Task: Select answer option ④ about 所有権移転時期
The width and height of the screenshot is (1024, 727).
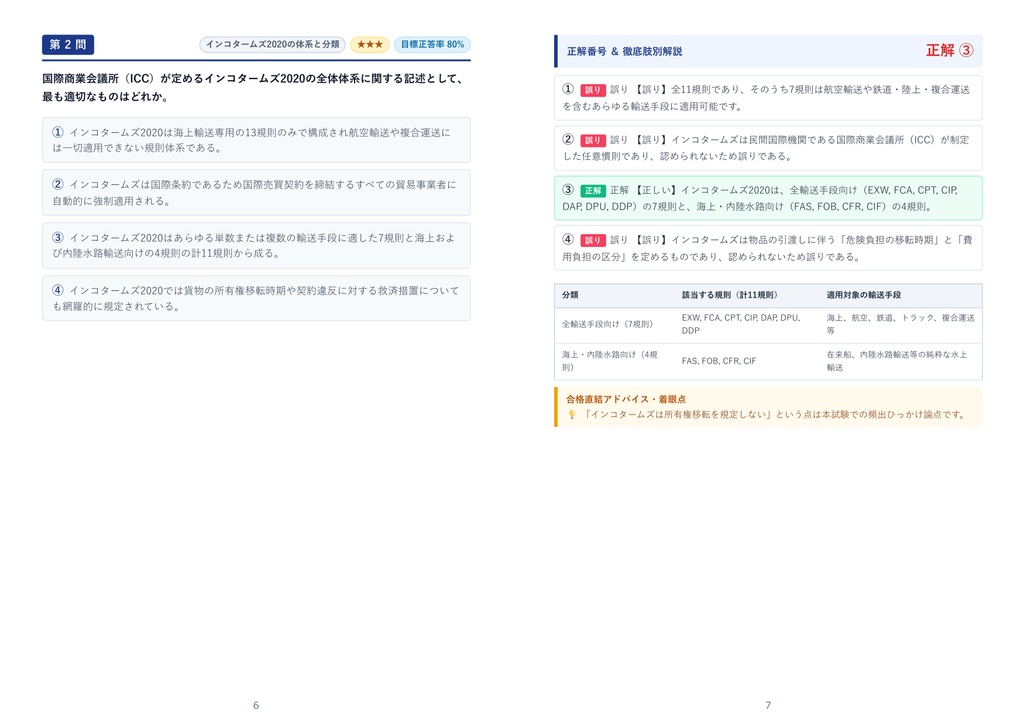Action: pyautogui.click(x=256, y=299)
